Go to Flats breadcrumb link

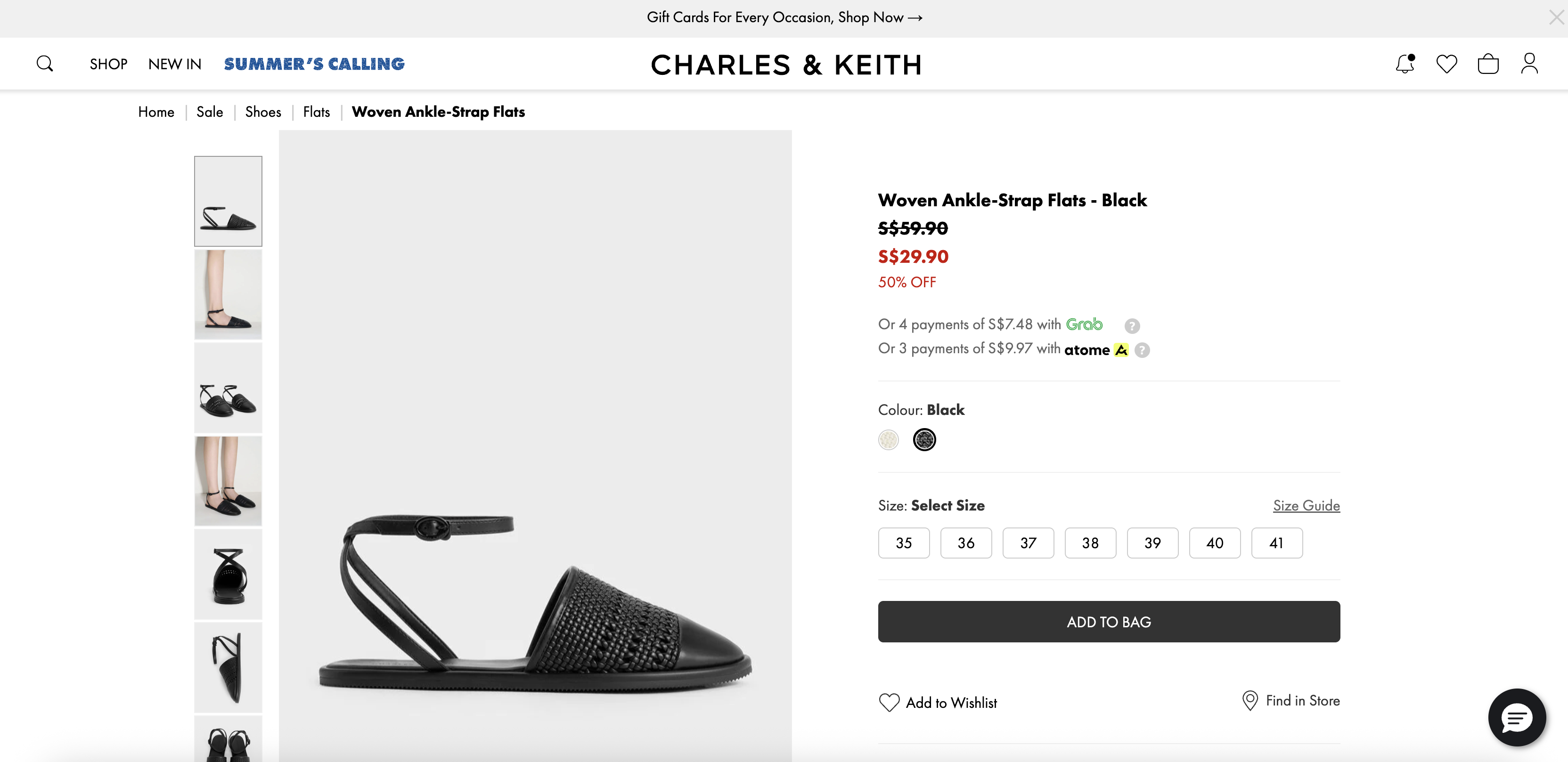(317, 112)
